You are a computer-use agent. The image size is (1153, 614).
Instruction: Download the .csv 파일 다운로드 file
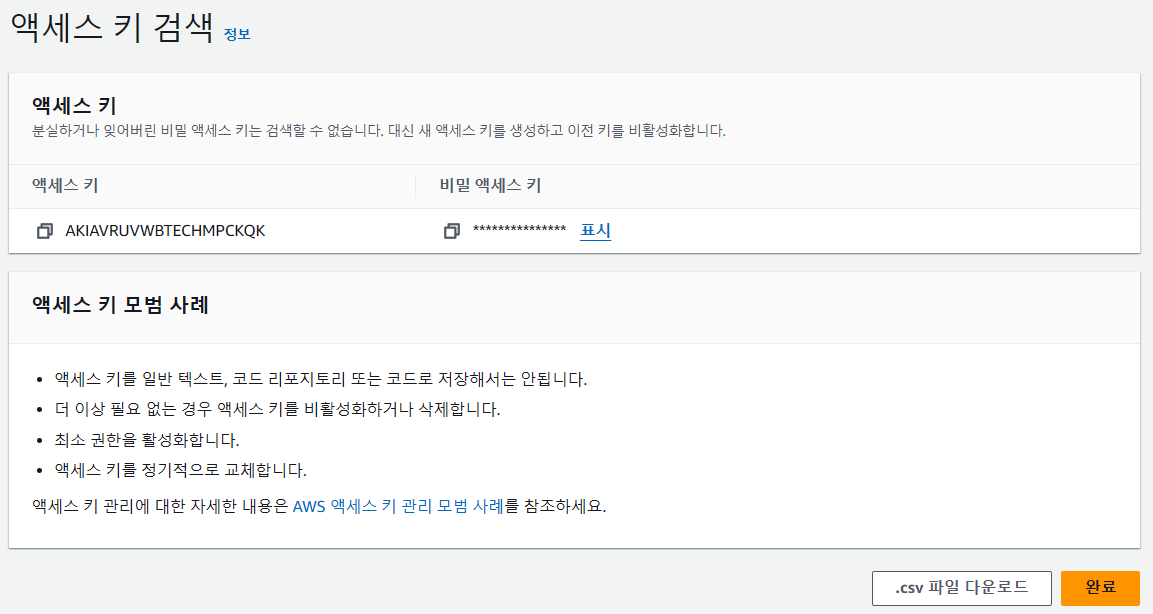(962, 588)
